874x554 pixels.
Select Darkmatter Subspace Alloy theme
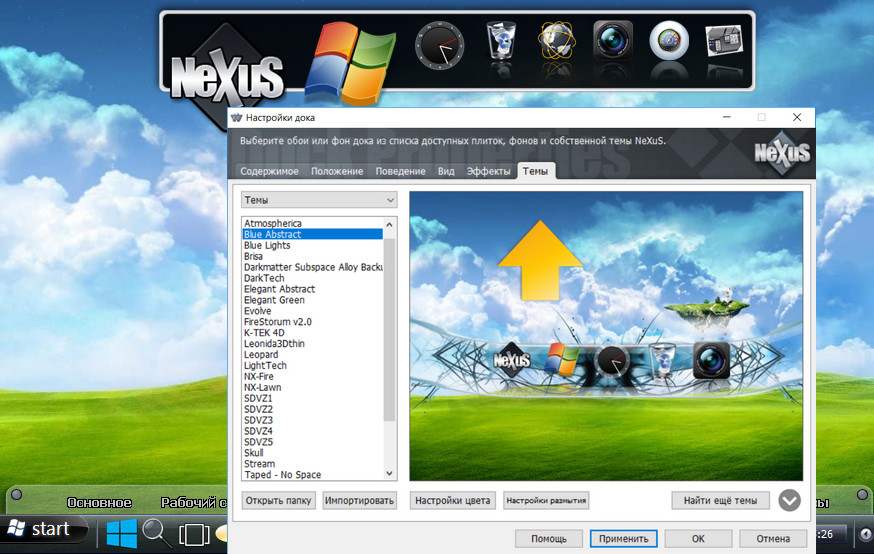(x=313, y=267)
